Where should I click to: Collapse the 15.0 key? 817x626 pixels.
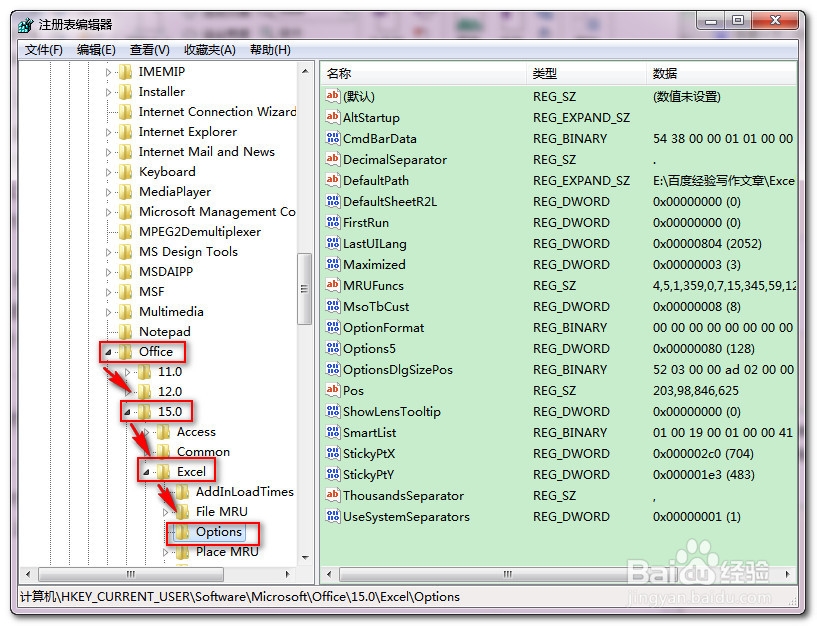tap(127, 412)
